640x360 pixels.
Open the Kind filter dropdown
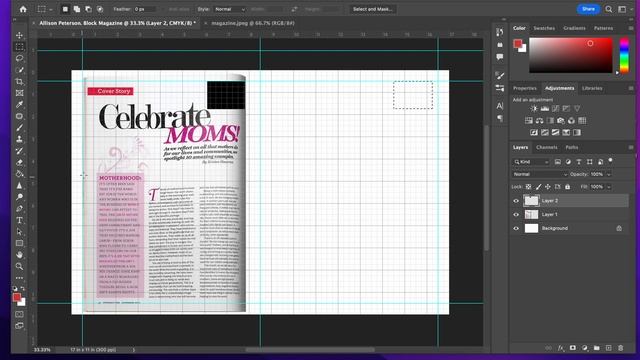point(531,162)
